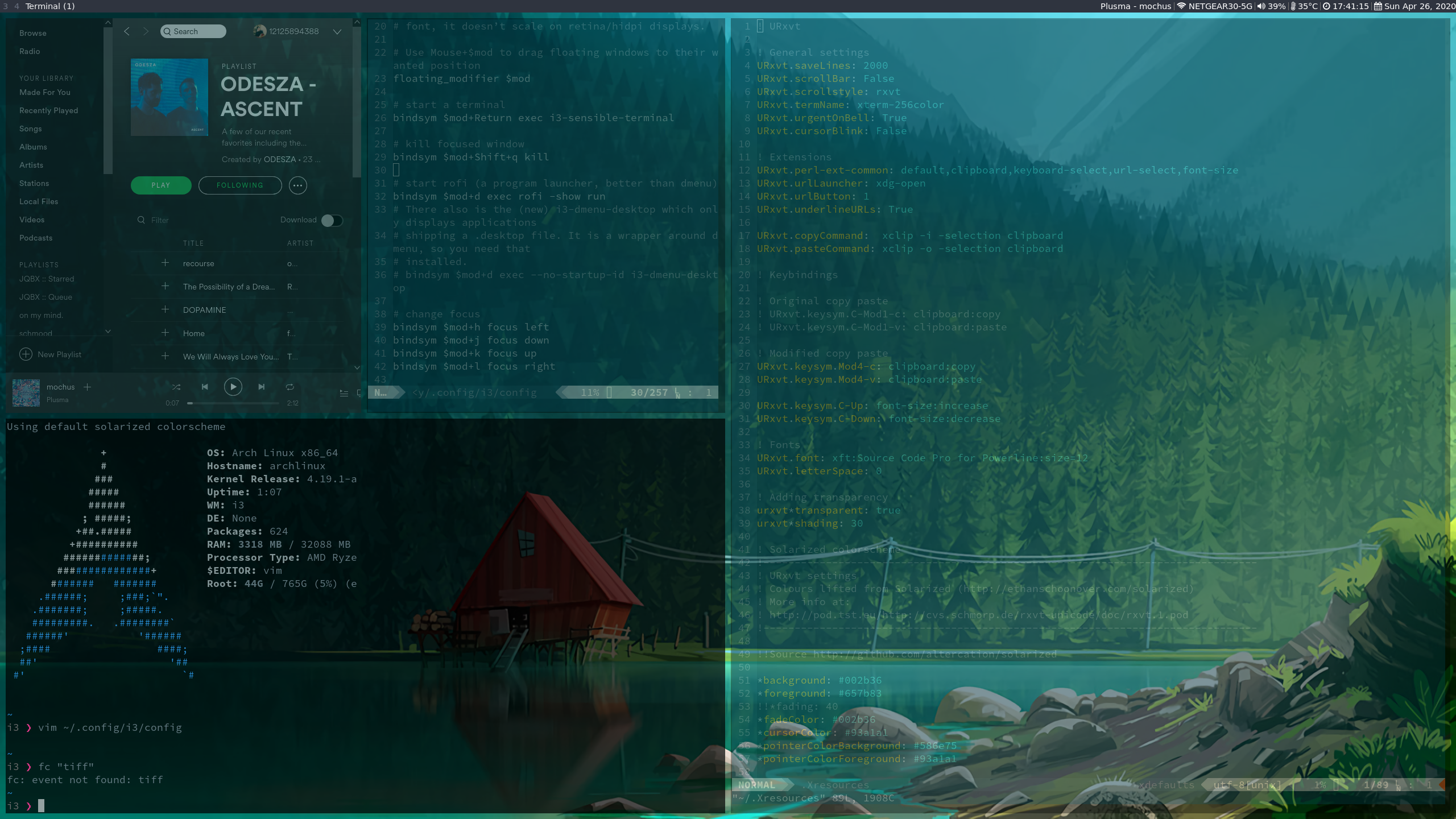Sort tracks by ARTIST column header
Image resolution: width=1456 pixels, height=819 pixels.
pos(300,243)
